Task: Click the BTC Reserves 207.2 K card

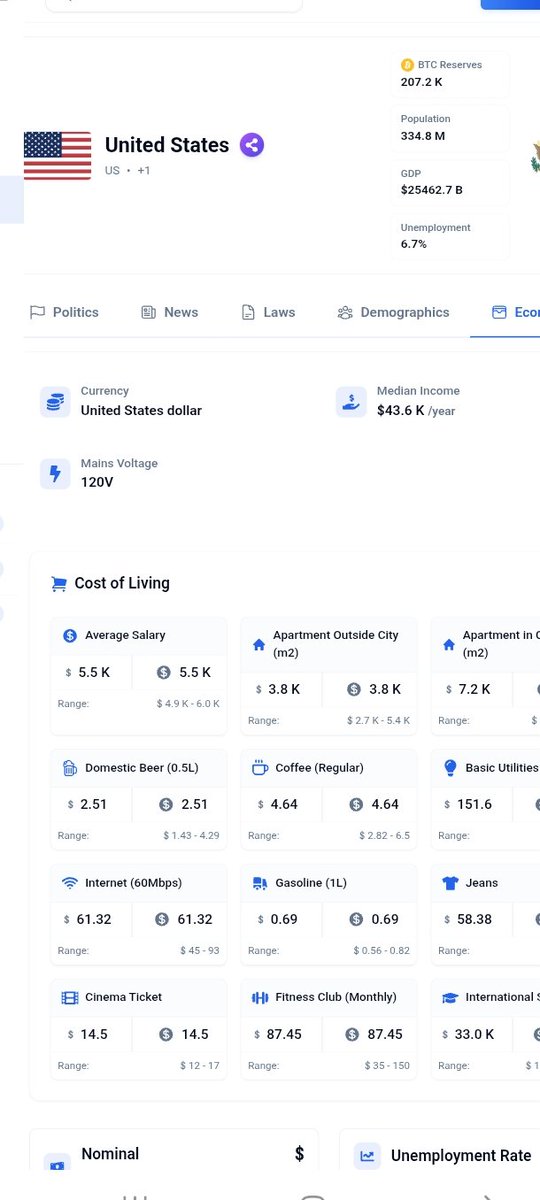Action: 450,73
